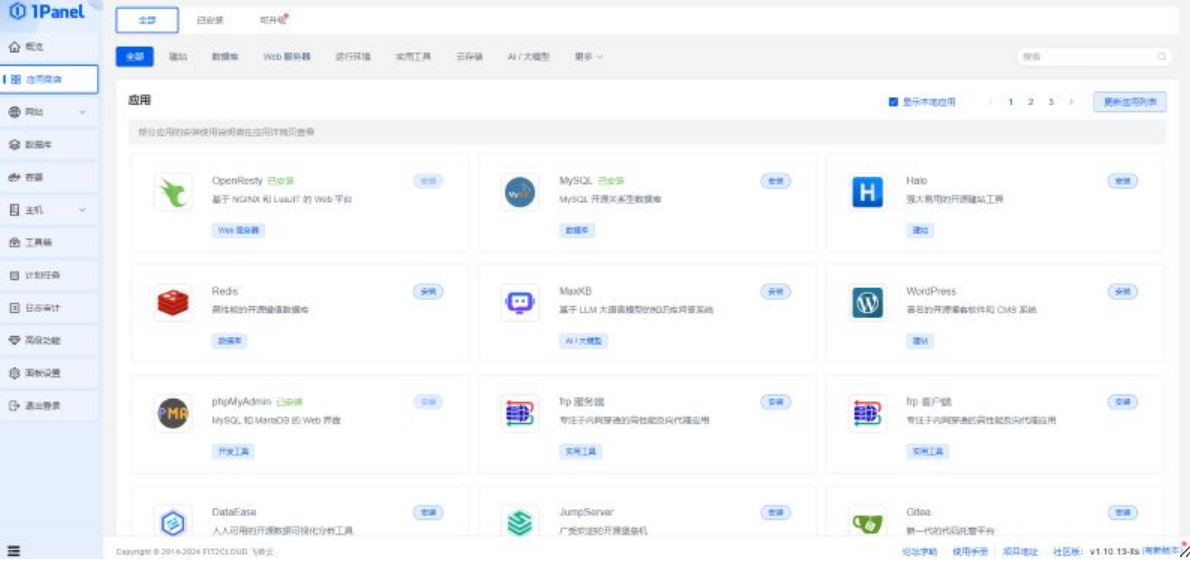Screen dimensions: 1190x562
Task: Switch to the 已安装 tab
Action: [x=210, y=20]
